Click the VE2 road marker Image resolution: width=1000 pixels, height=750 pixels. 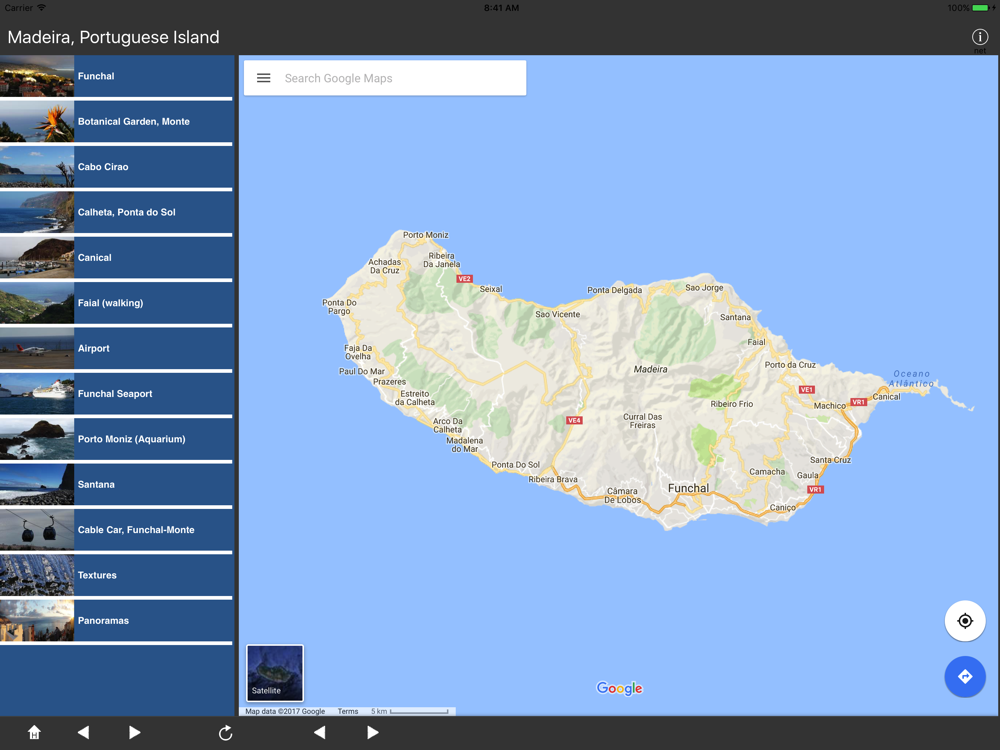[464, 279]
